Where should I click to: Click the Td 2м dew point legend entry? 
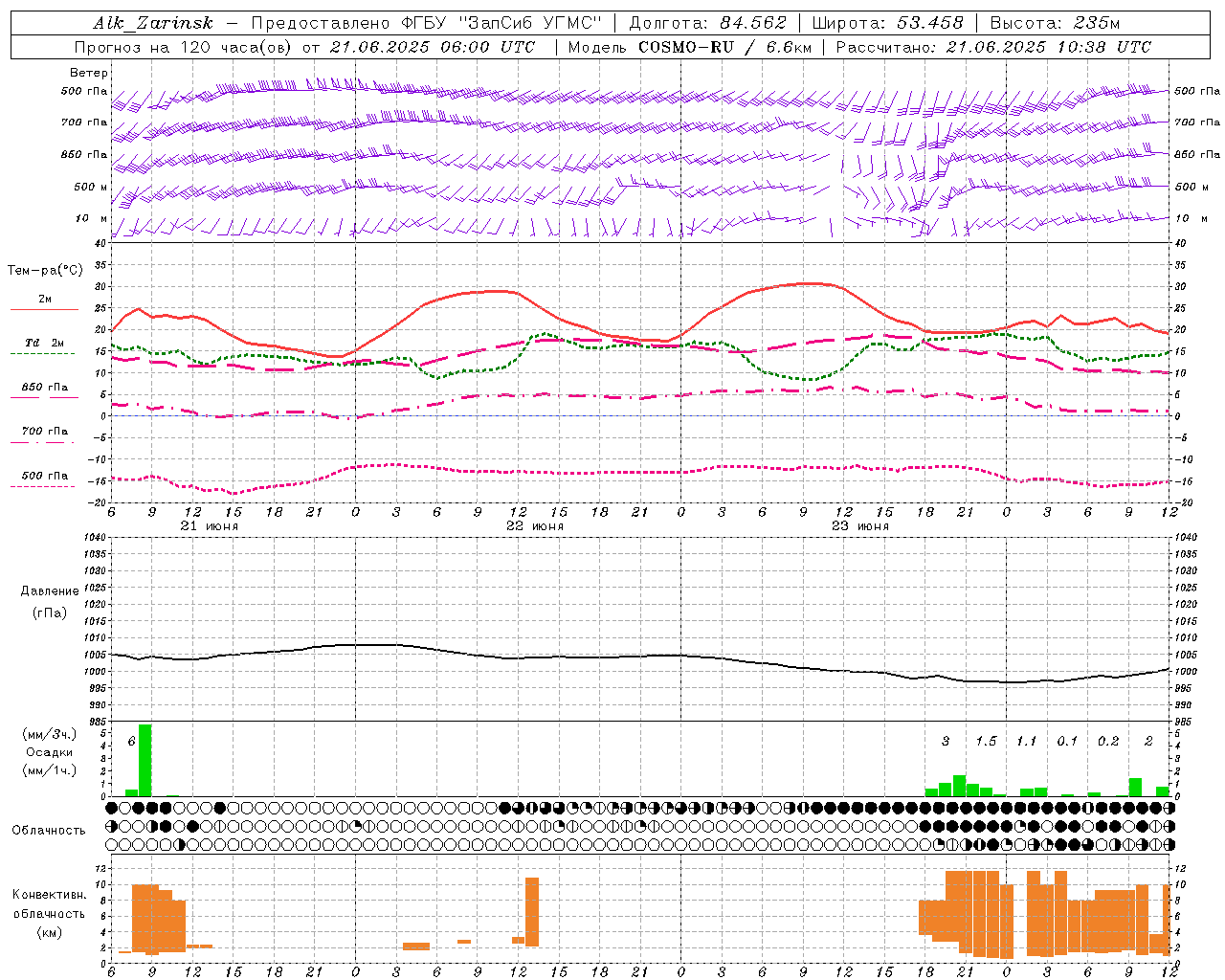[45, 343]
